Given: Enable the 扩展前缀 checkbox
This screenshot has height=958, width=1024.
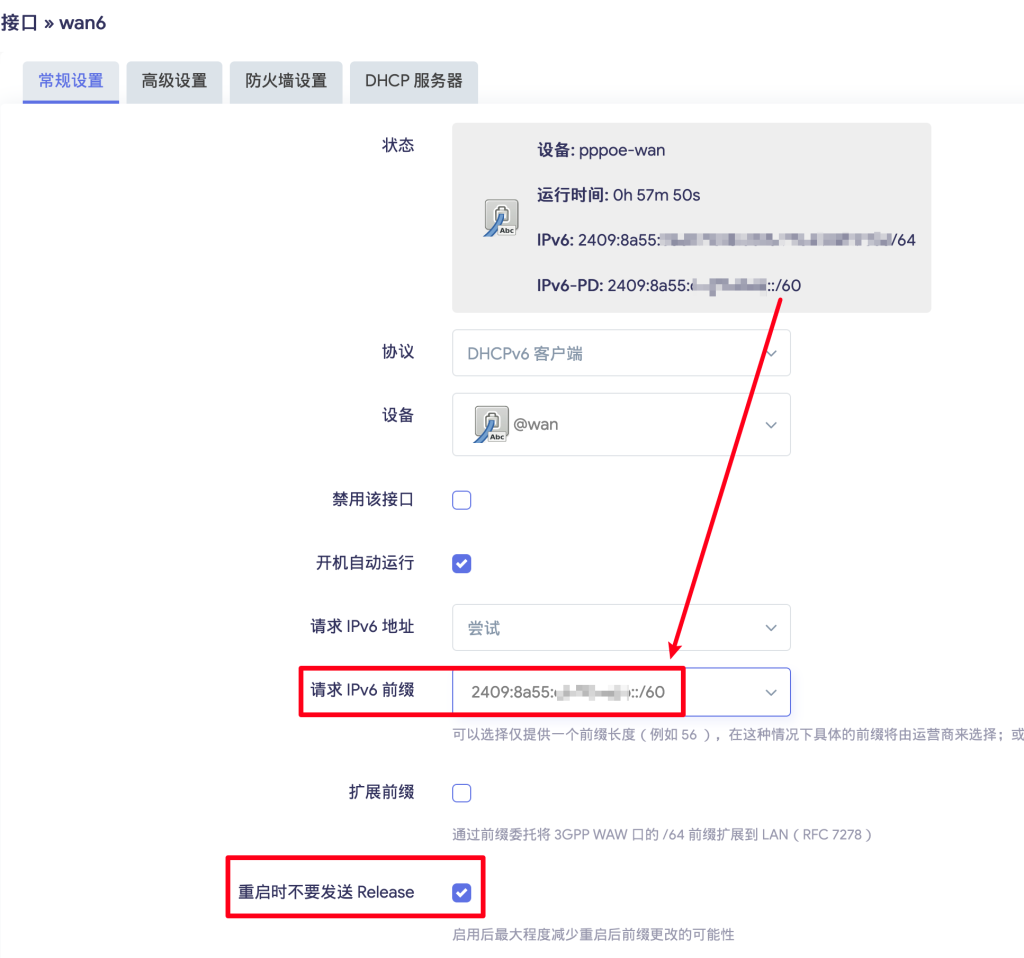Looking at the screenshot, I should [462, 793].
